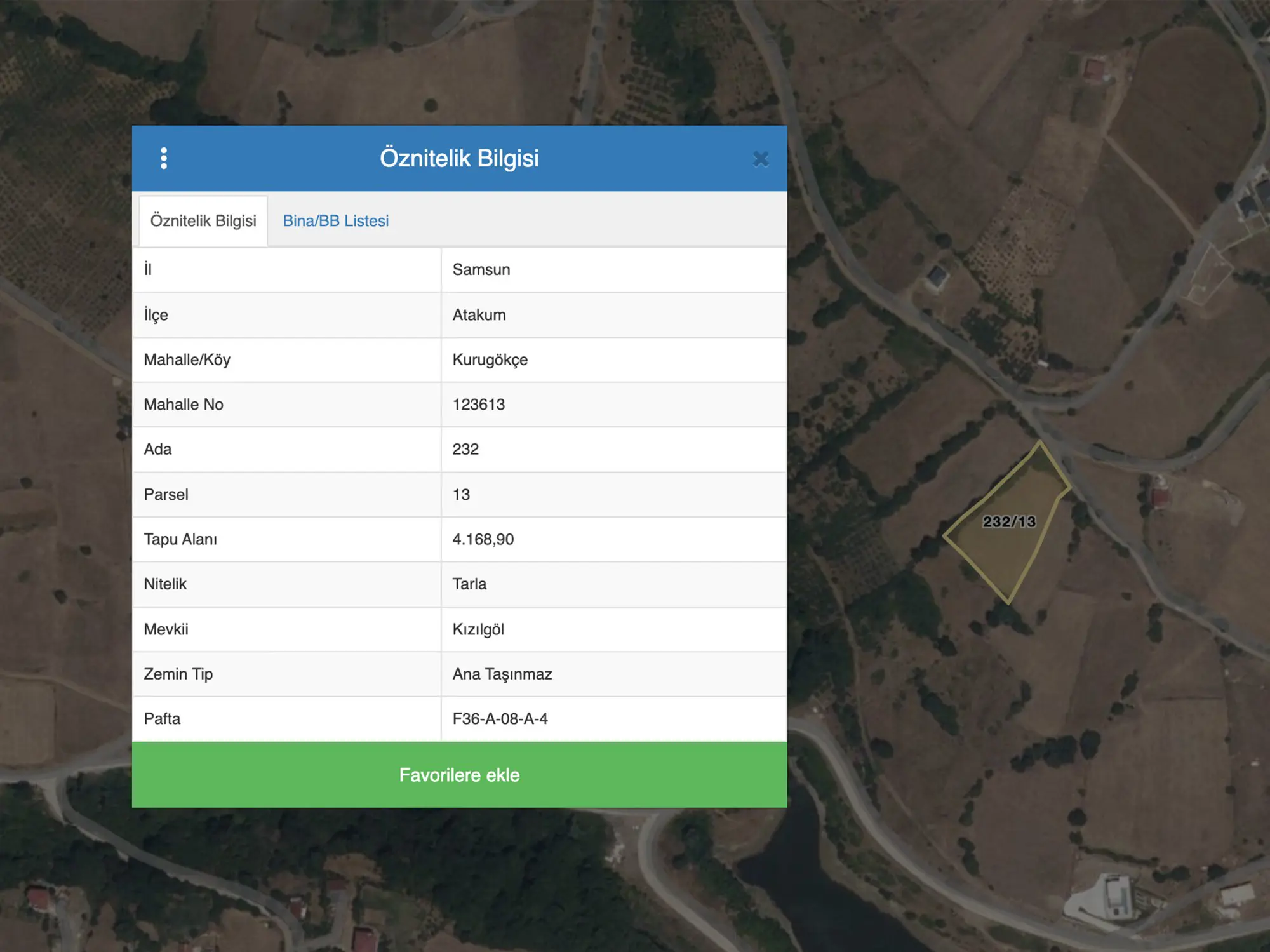Image resolution: width=1270 pixels, height=952 pixels.
Task: Click the Zemin Tip label
Action: [x=178, y=674]
